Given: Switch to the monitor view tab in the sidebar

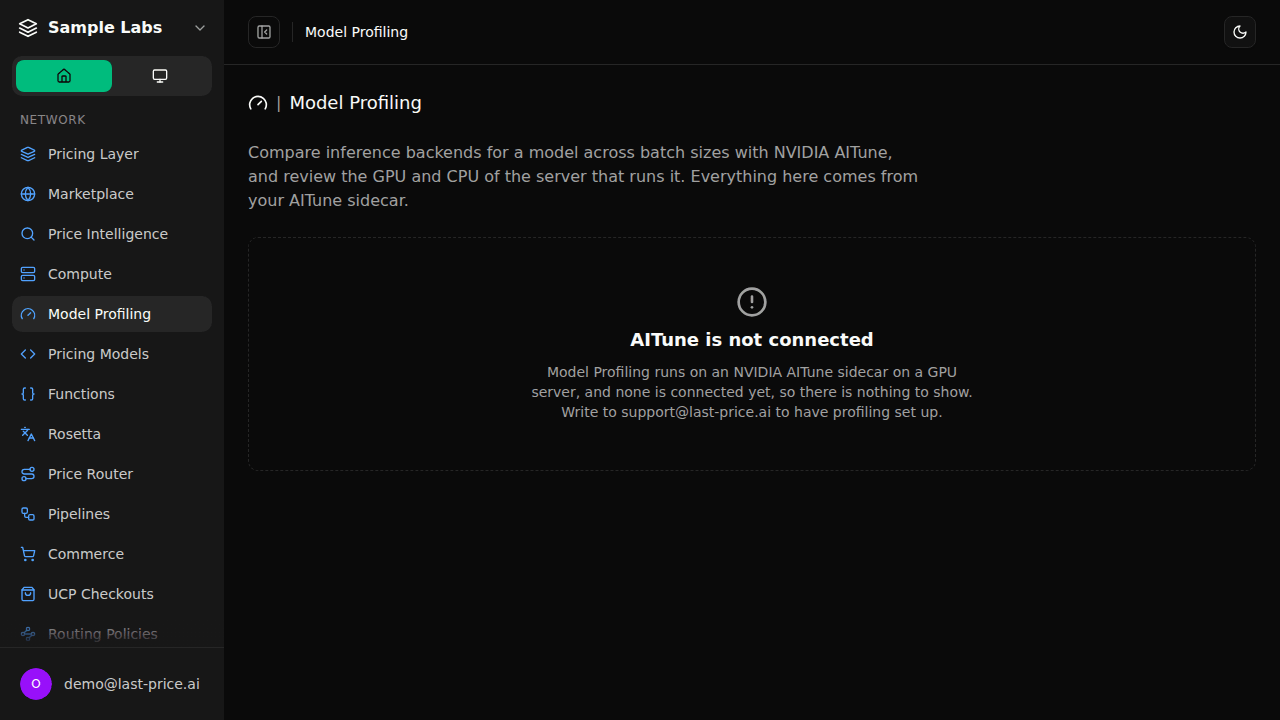Looking at the screenshot, I should [160, 76].
